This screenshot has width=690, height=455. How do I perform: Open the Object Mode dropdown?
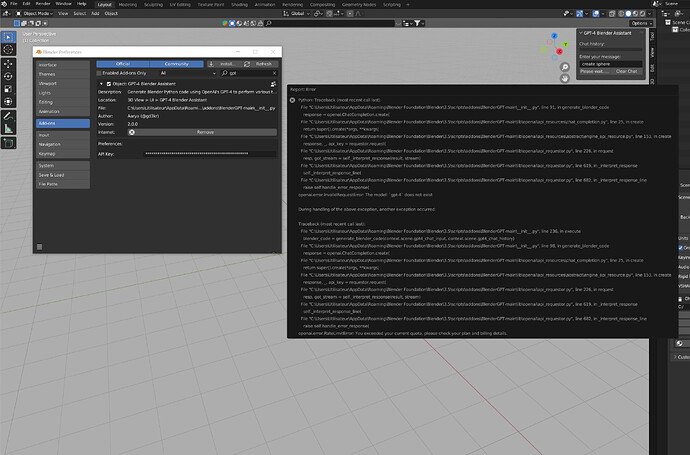click(x=34, y=14)
